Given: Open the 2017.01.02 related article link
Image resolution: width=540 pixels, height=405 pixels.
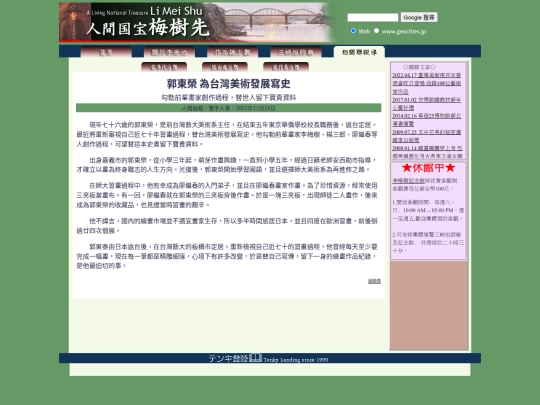Looking at the screenshot, I should [427, 104].
